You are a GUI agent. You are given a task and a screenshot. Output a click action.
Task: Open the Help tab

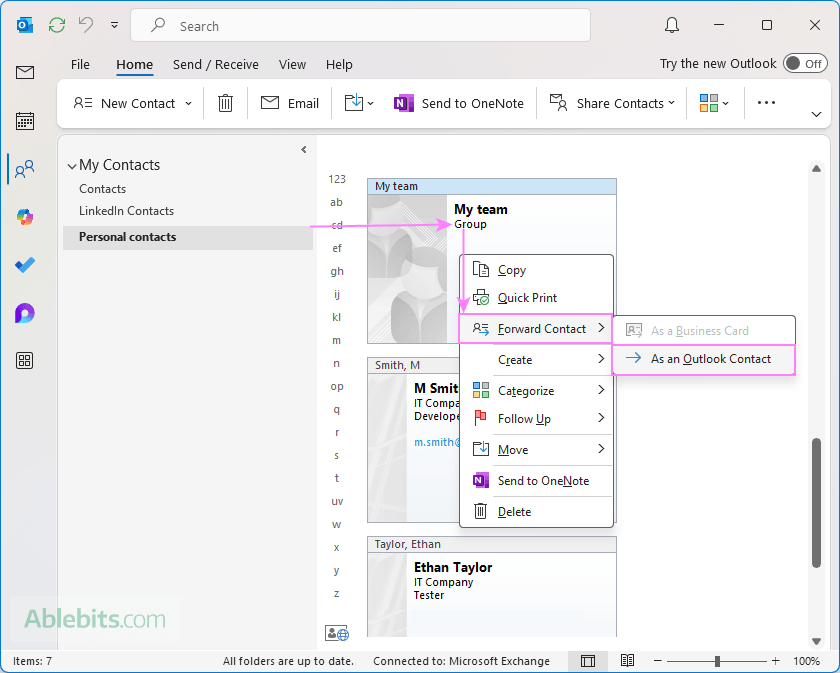pos(339,64)
